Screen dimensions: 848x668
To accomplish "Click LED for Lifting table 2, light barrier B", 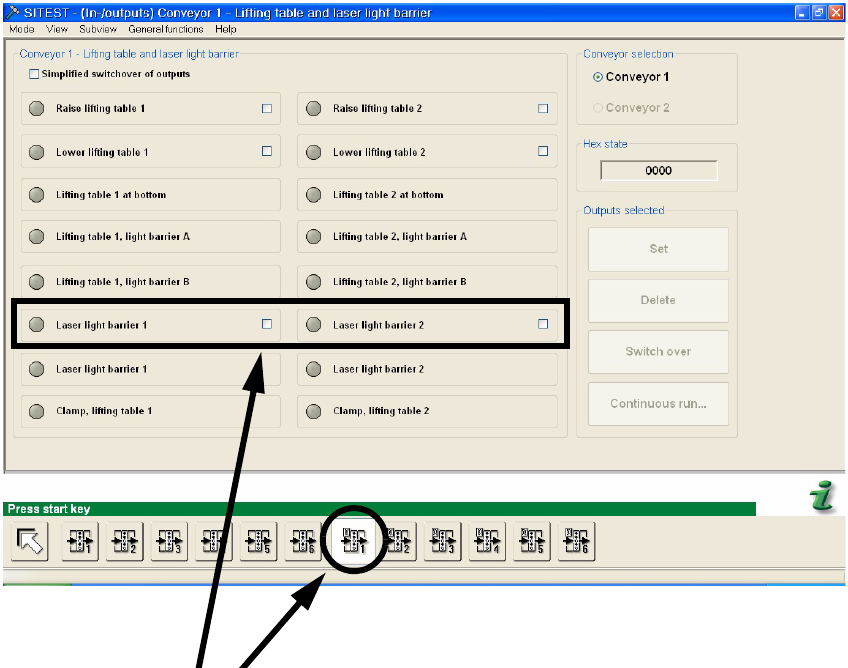I will 314,282.
